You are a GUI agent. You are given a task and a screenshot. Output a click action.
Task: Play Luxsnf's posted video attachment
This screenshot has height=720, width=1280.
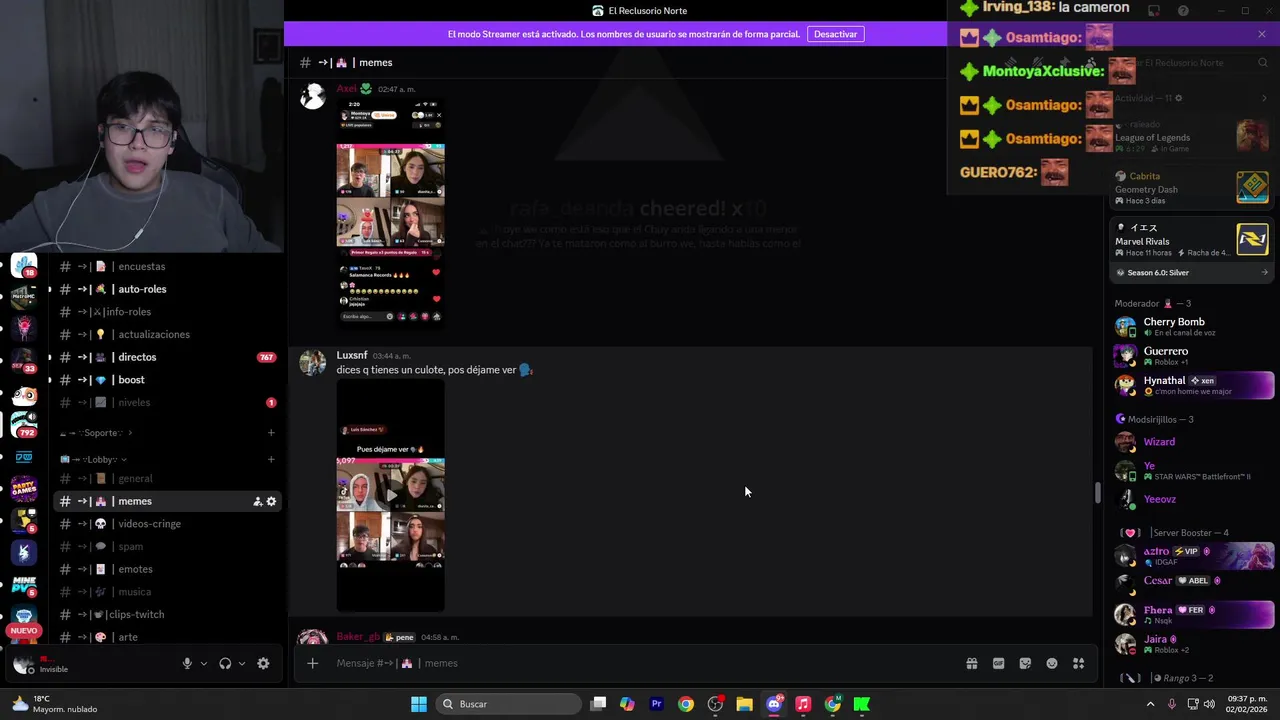tap(391, 496)
